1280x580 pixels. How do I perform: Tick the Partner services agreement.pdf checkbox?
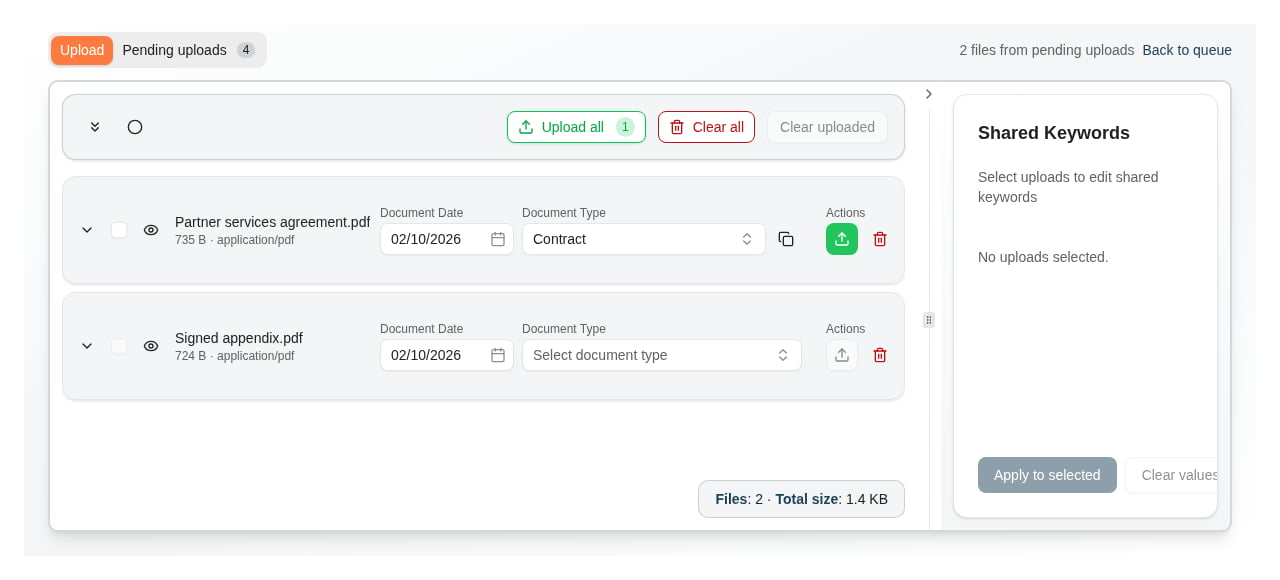click(119, 230)
